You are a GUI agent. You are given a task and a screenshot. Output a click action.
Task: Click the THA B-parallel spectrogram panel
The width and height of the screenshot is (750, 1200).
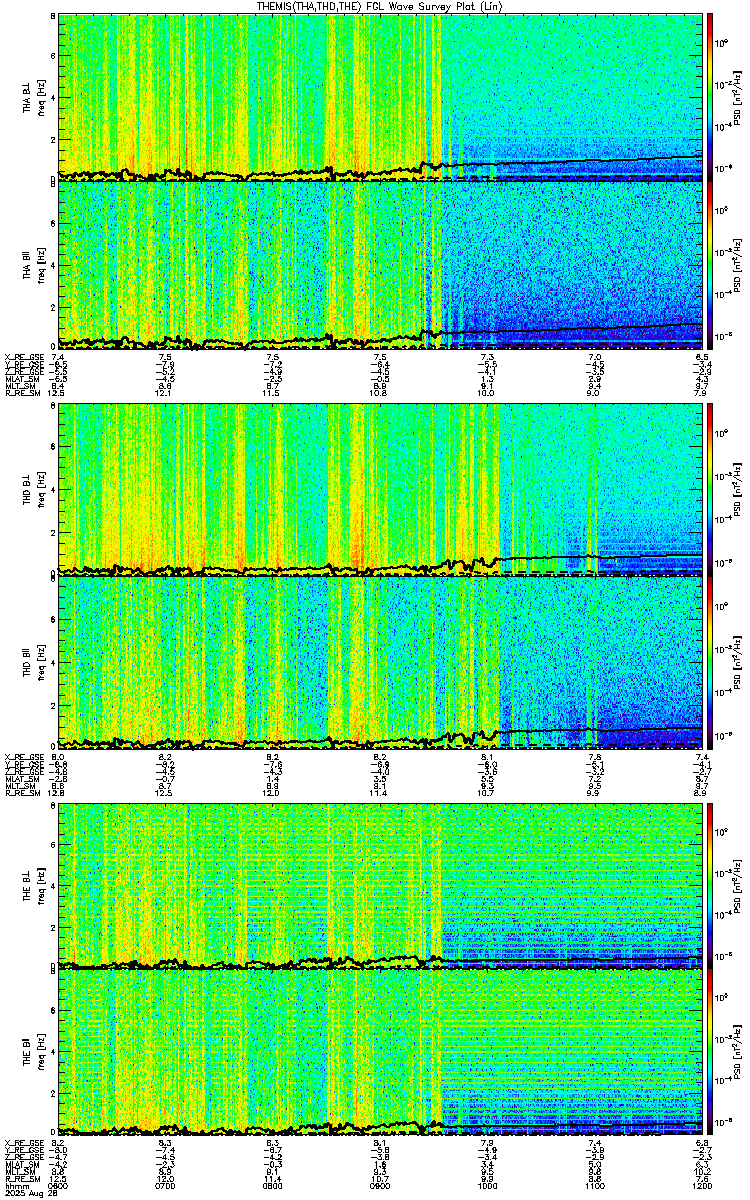pyautogui.click(x=381, y=264)
